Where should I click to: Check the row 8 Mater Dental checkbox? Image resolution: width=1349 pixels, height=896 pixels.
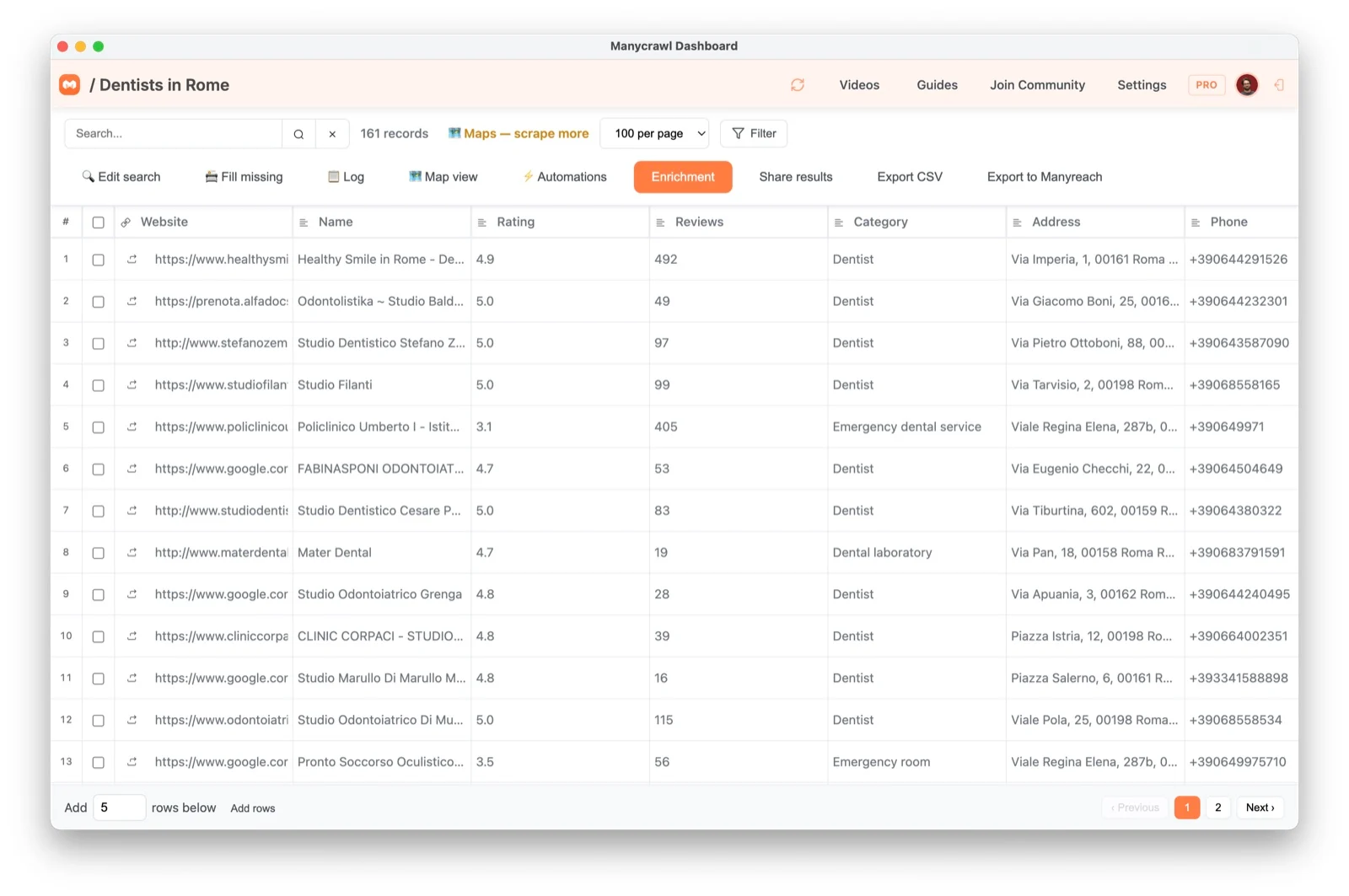[99, 553]
